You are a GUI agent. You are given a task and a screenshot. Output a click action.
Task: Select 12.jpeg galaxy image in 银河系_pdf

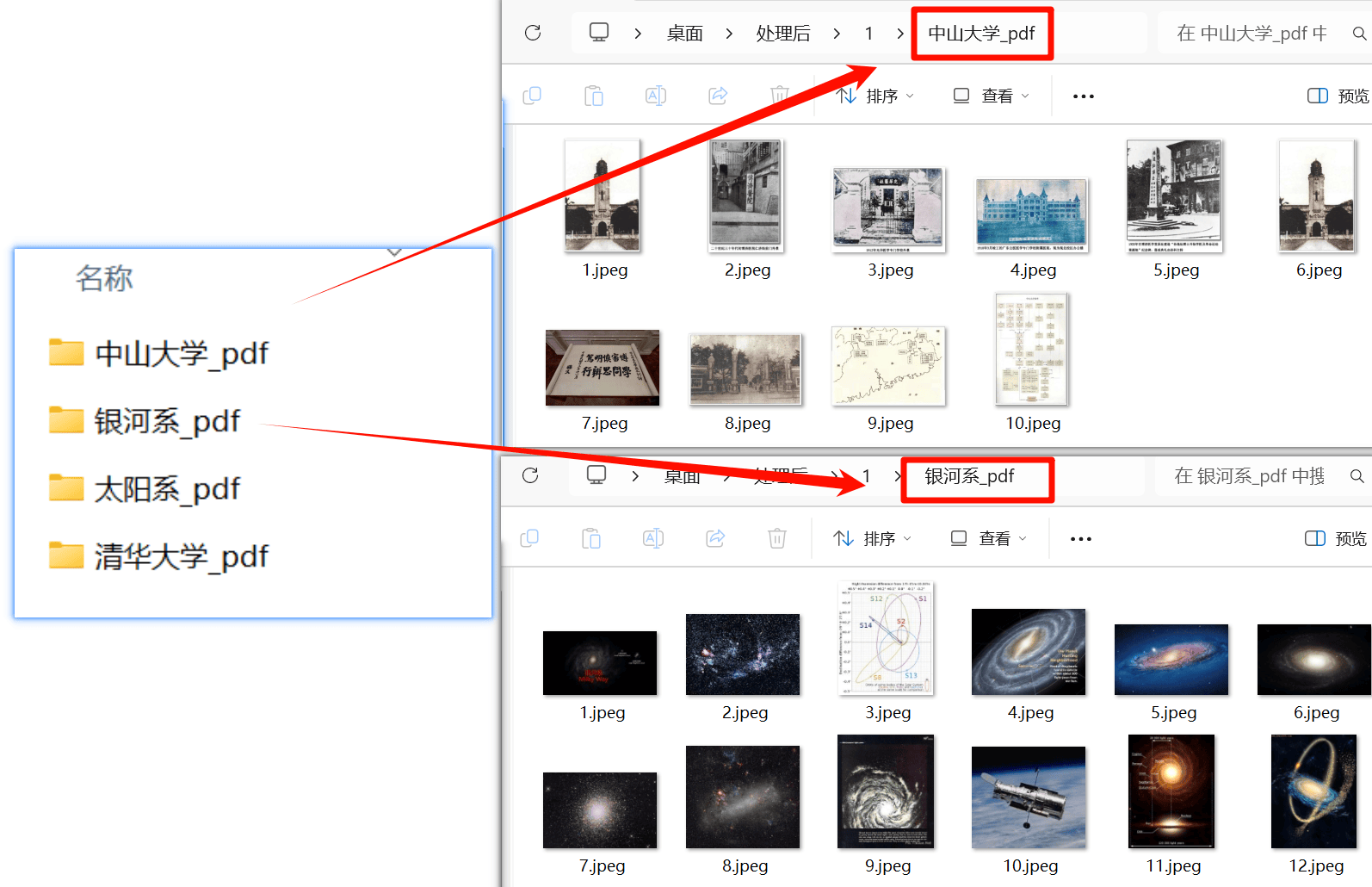[1314, 791]
